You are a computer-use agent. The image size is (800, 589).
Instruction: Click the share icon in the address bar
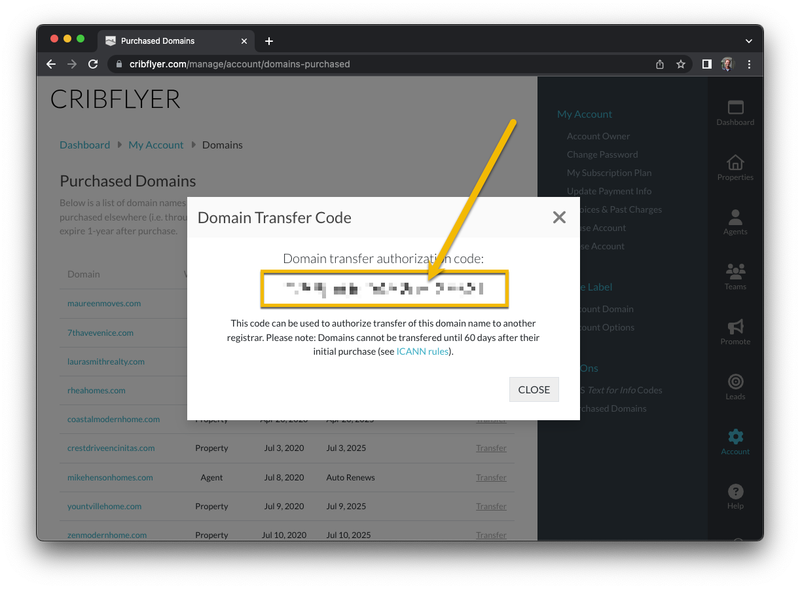click(660, 64)
